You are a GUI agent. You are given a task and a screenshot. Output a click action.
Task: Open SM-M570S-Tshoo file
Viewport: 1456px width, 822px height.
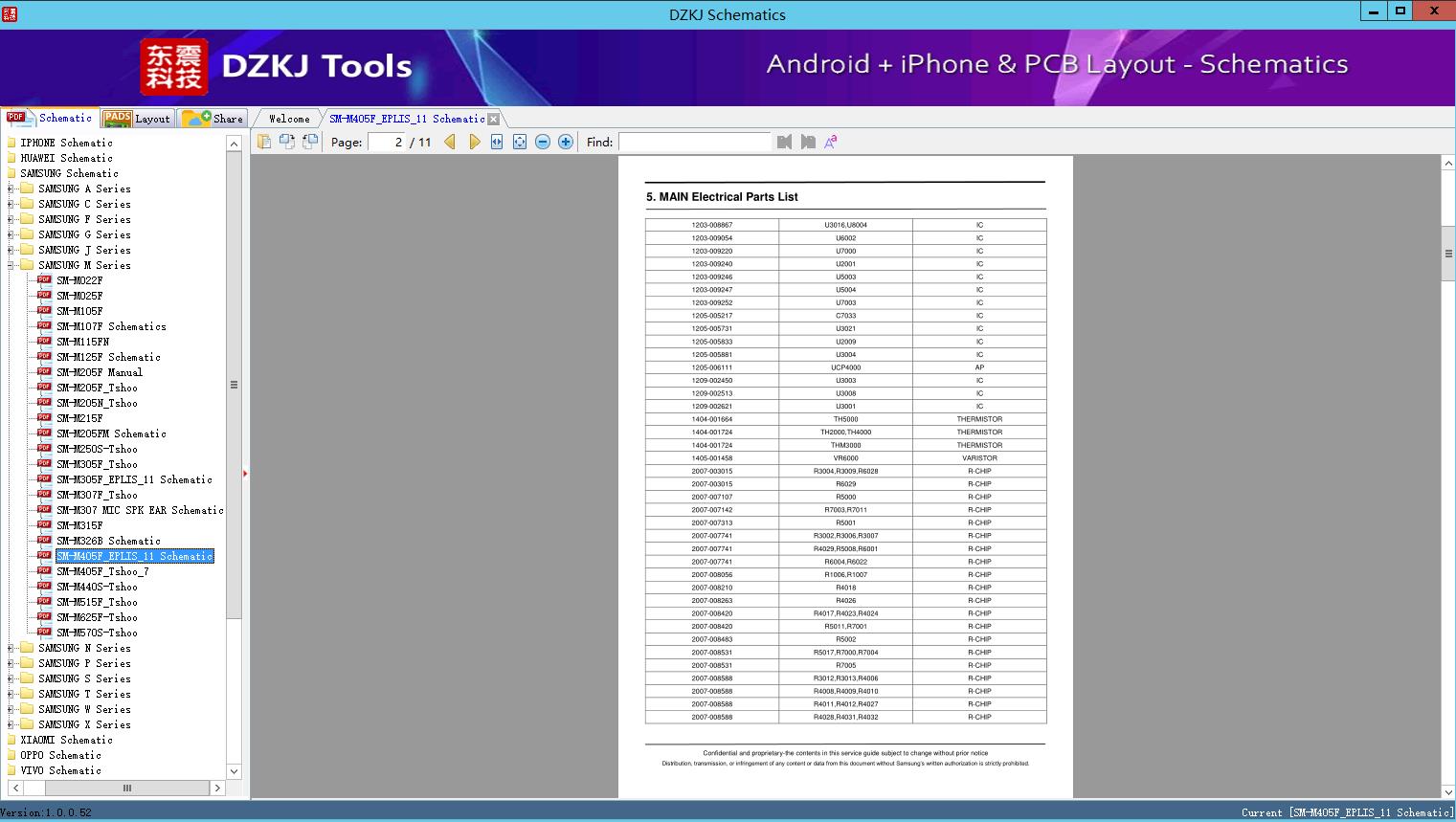[x=97, y=633]
